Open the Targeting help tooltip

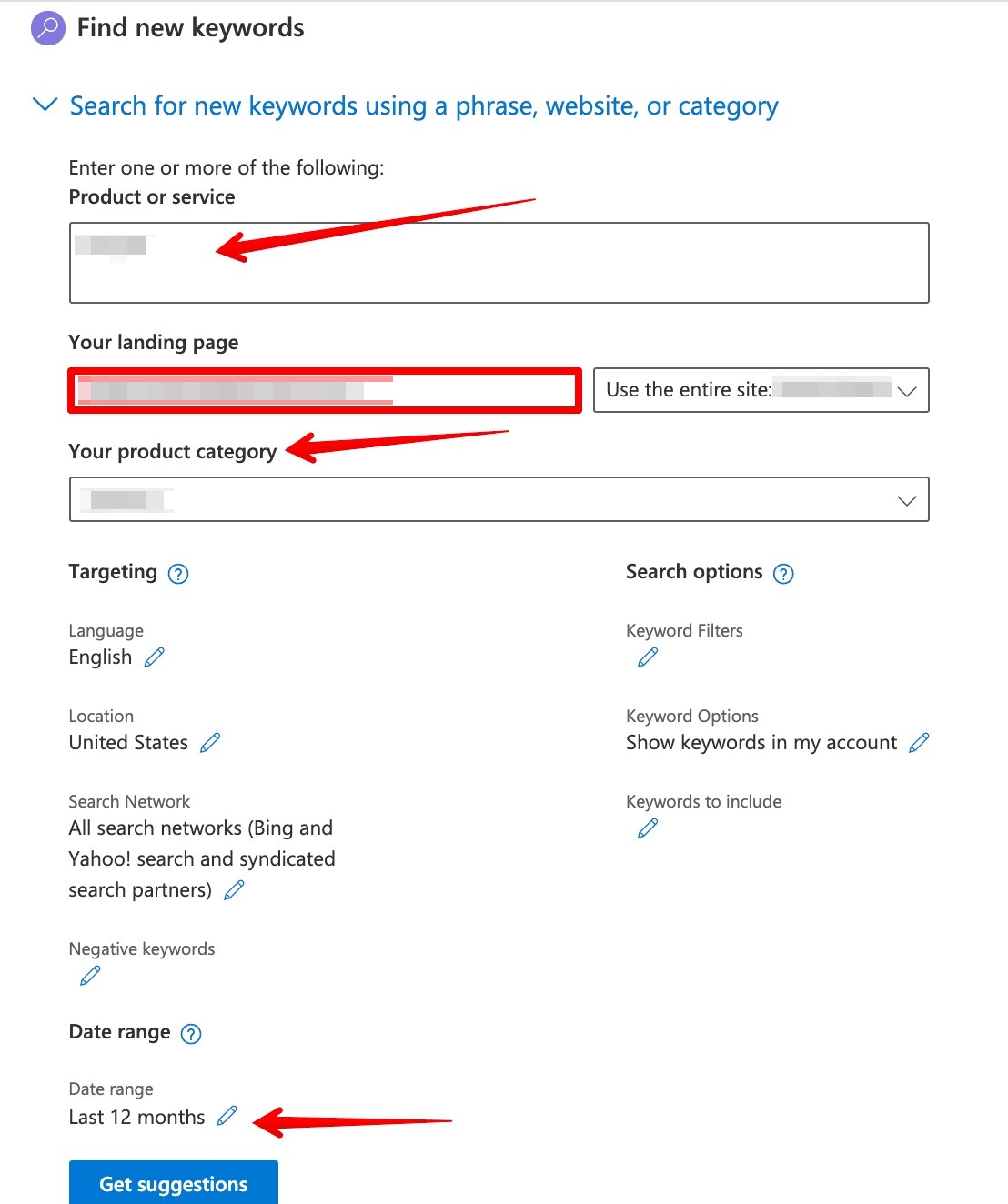pos(179,573)
